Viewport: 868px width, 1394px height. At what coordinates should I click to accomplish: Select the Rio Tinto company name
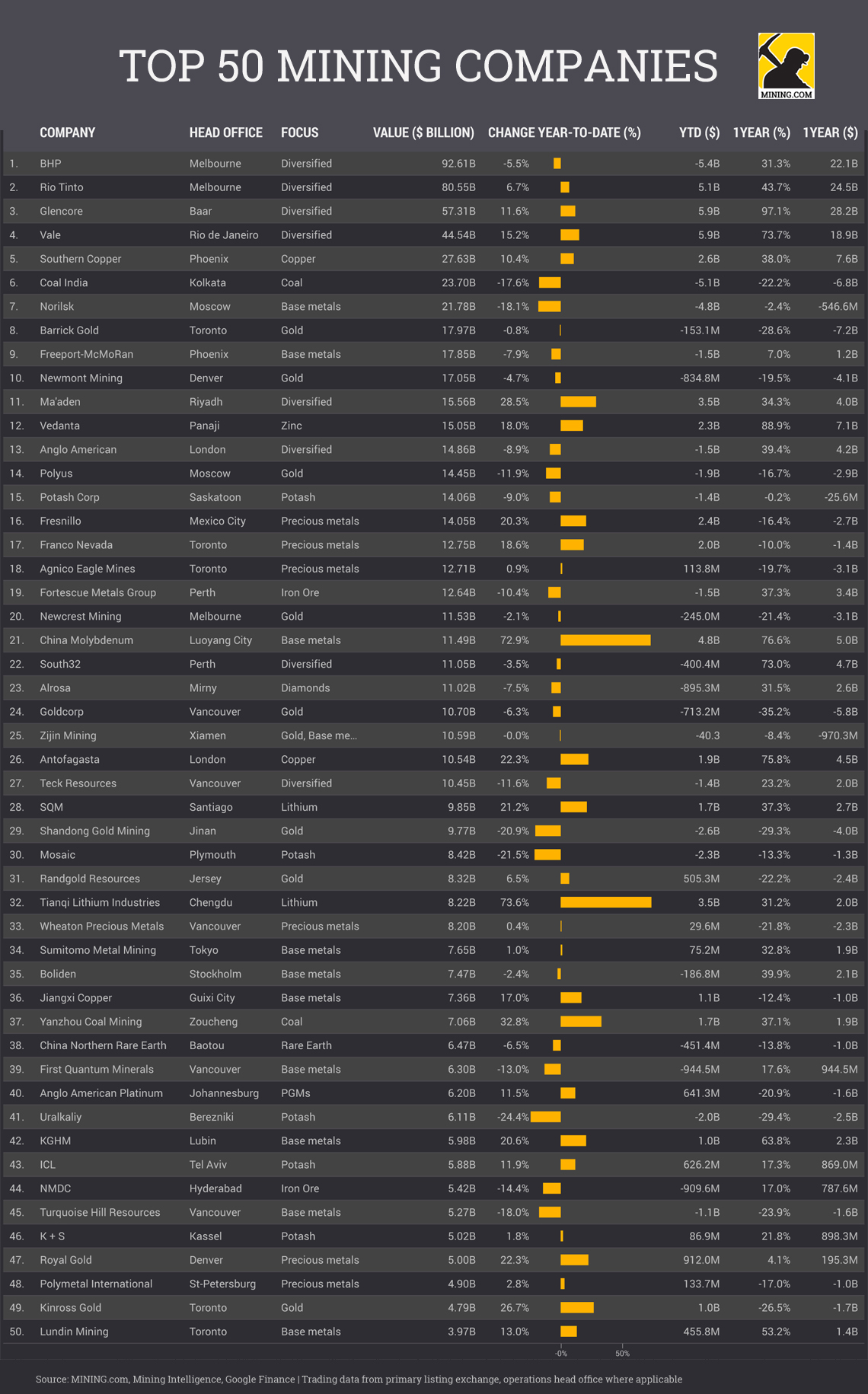[62, 187]
